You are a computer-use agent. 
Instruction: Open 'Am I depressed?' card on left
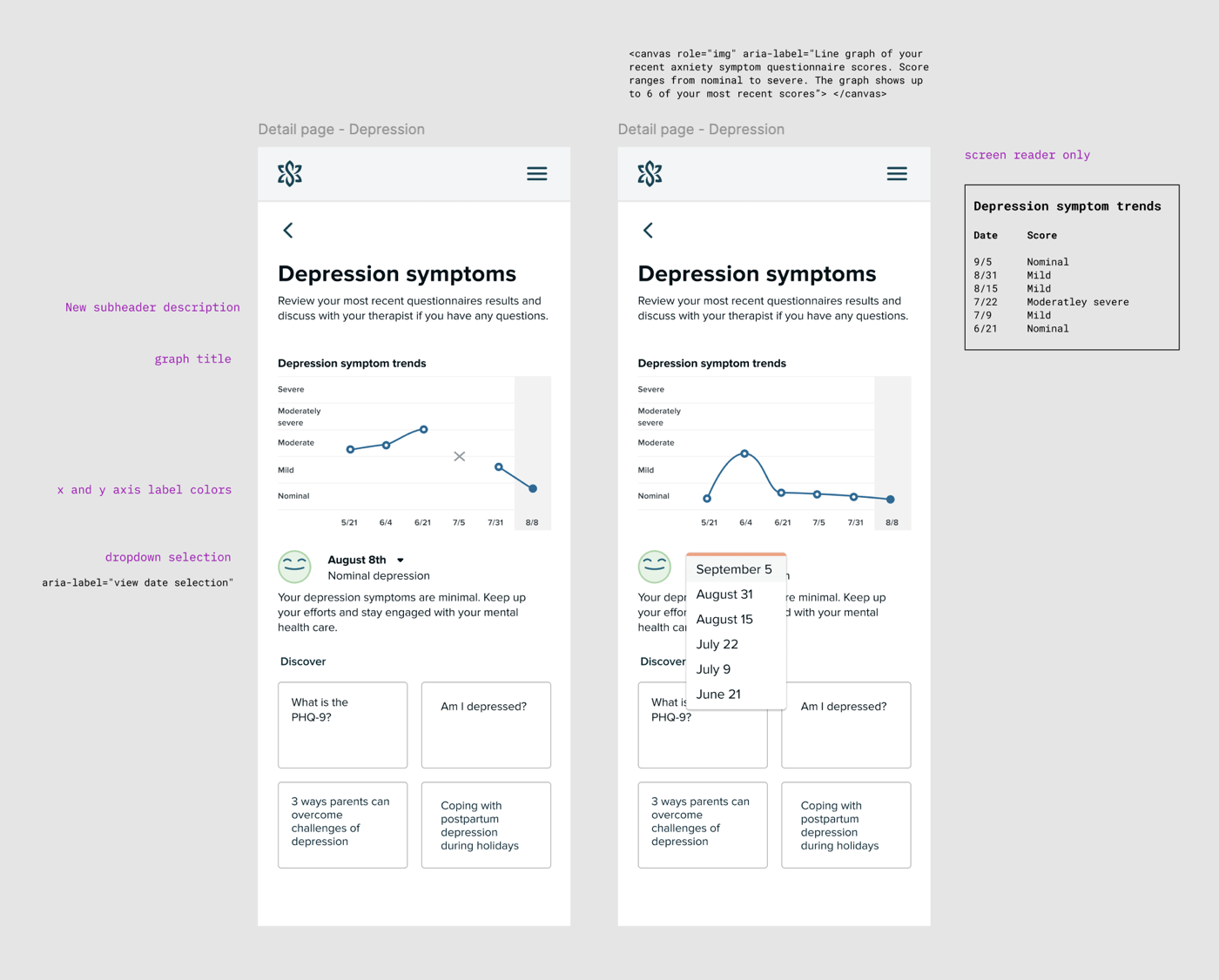[x=486, y=725]
